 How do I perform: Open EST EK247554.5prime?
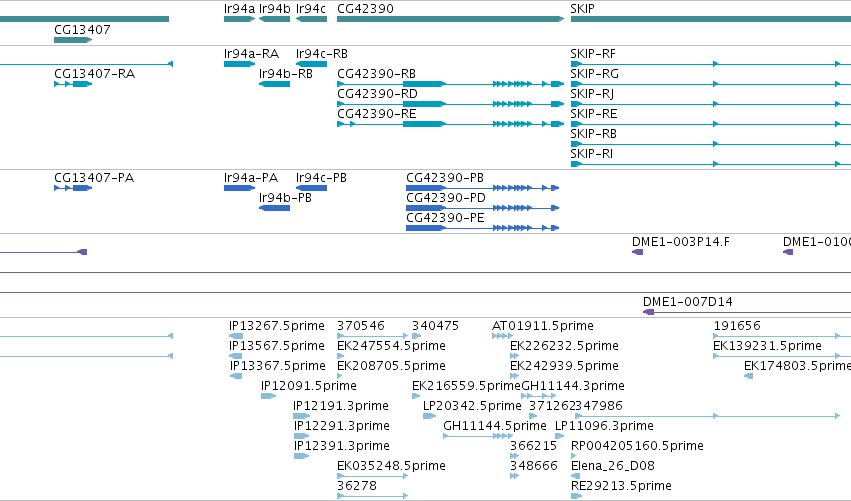coord(340,357)
